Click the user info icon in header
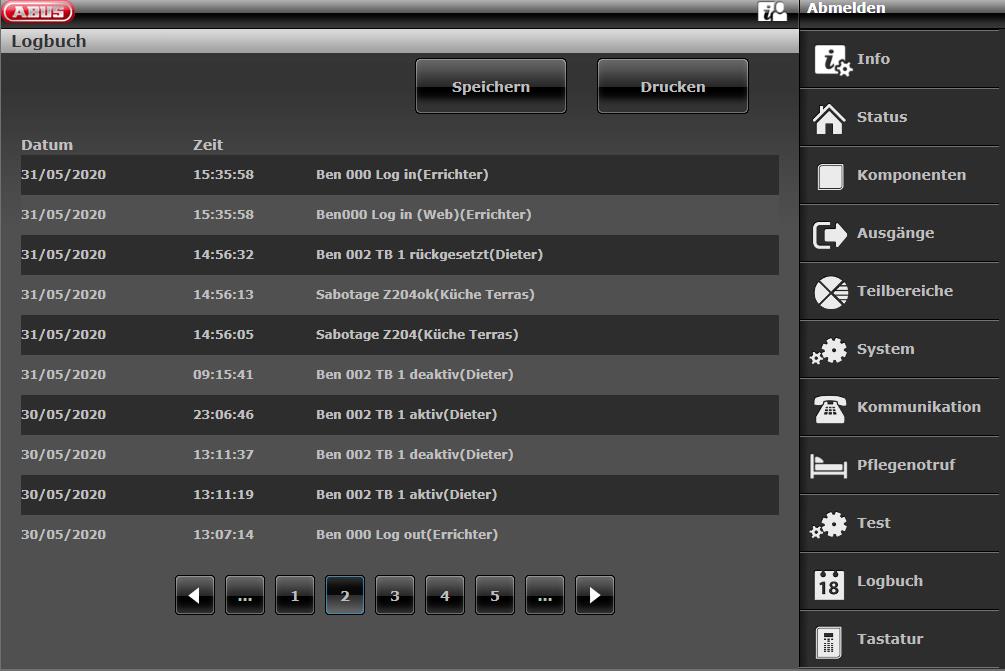The width and height of the screenshot is (1005, 671). click(772, 11)
